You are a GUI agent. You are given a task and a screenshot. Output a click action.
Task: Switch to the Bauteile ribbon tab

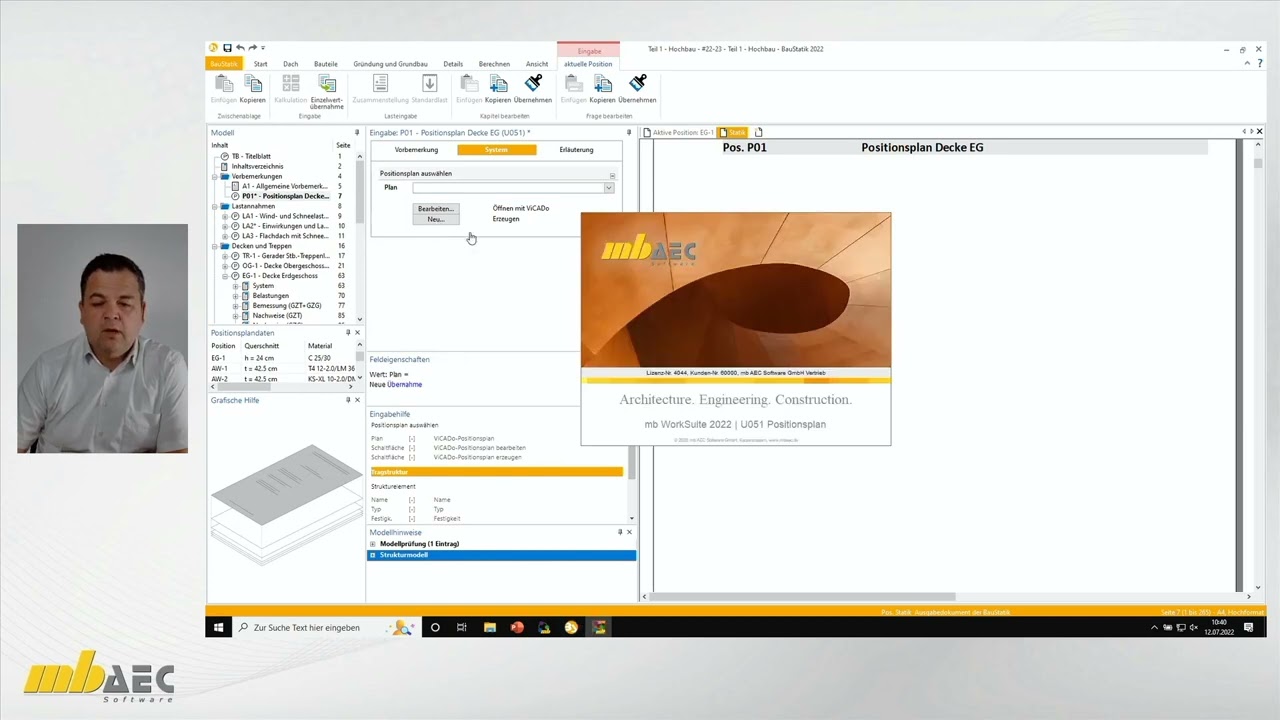coord(326,64)
